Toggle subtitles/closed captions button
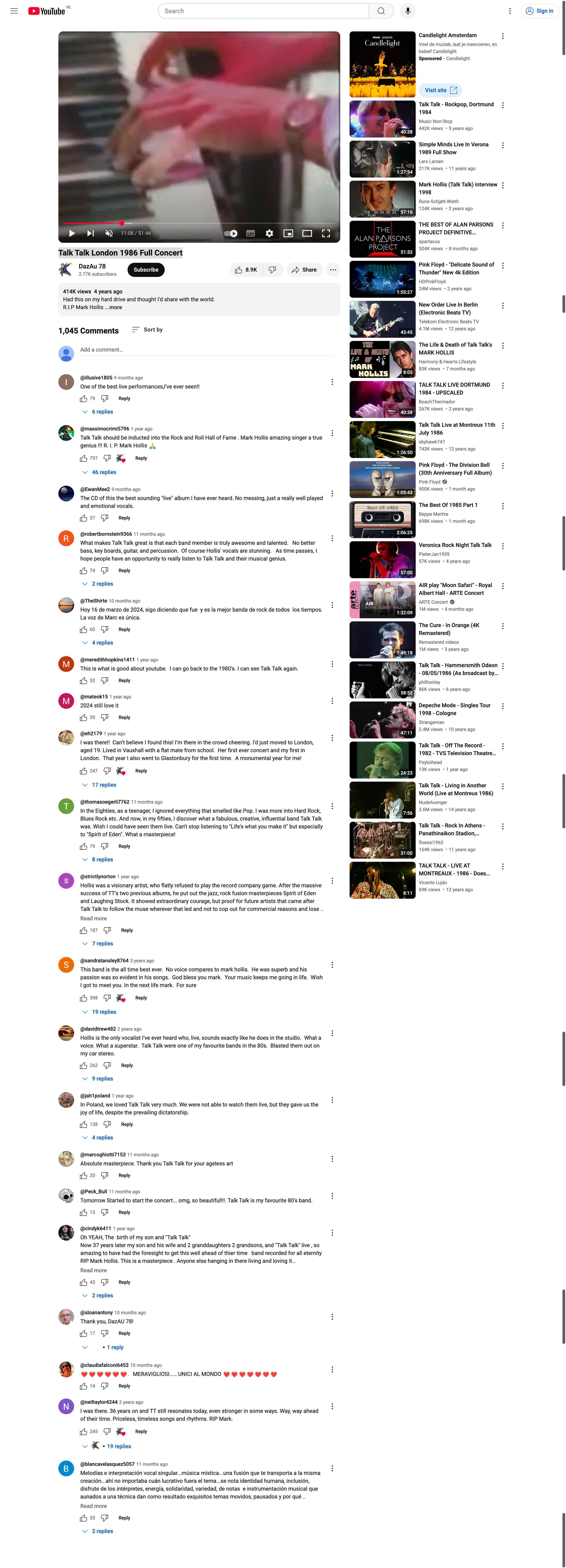 (x=250, y=233)
